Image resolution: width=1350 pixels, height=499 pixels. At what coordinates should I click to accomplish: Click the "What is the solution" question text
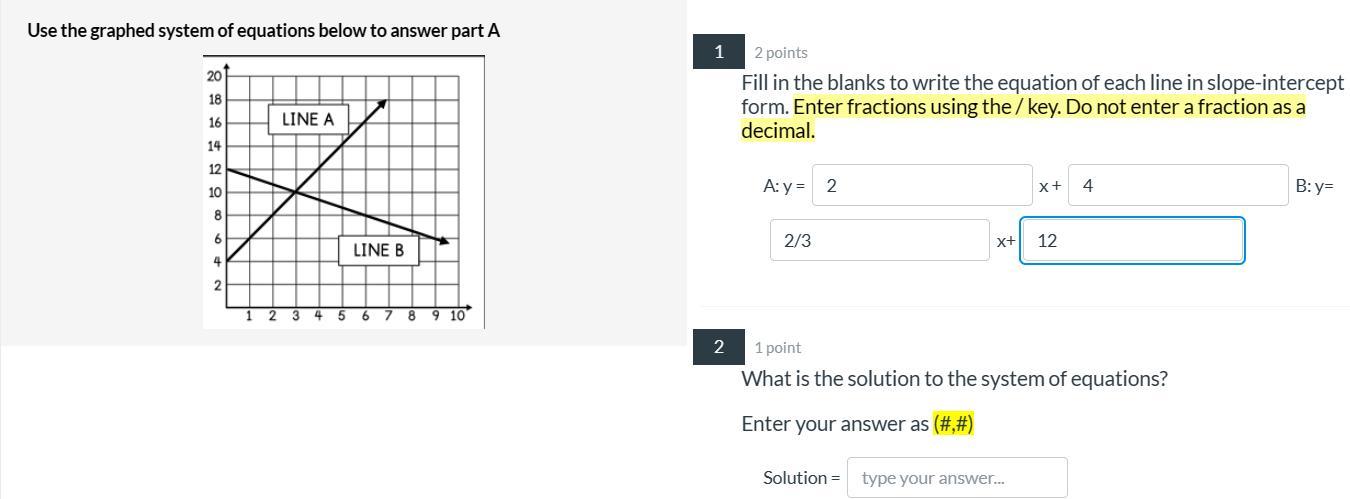(954, 379)
